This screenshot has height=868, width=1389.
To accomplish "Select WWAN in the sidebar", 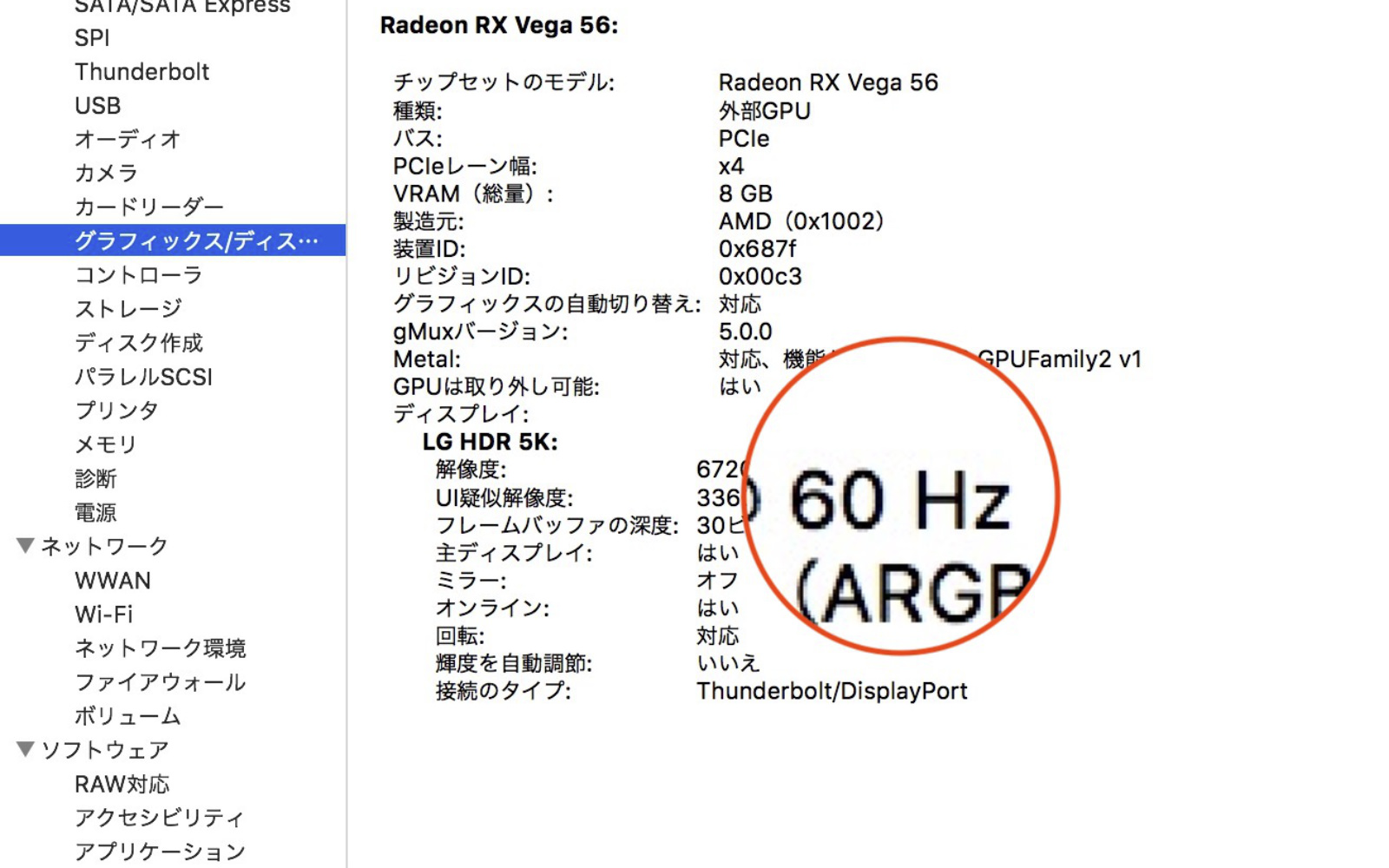I will click(113, 581).
